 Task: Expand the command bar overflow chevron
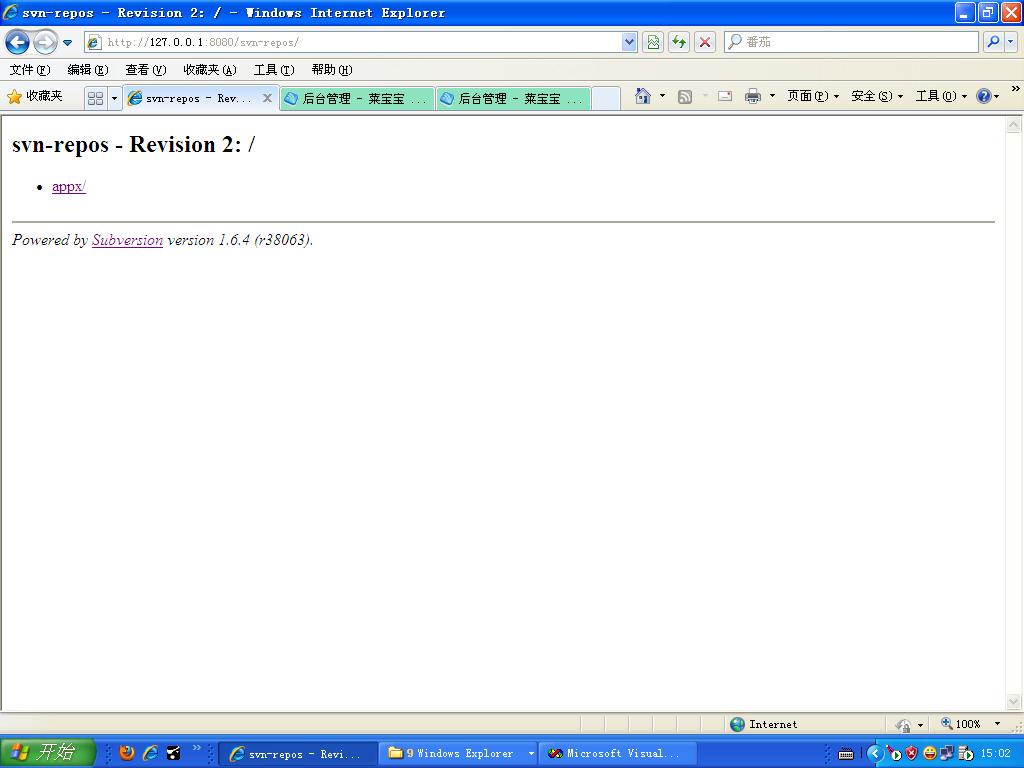(x=1016, y=89)
